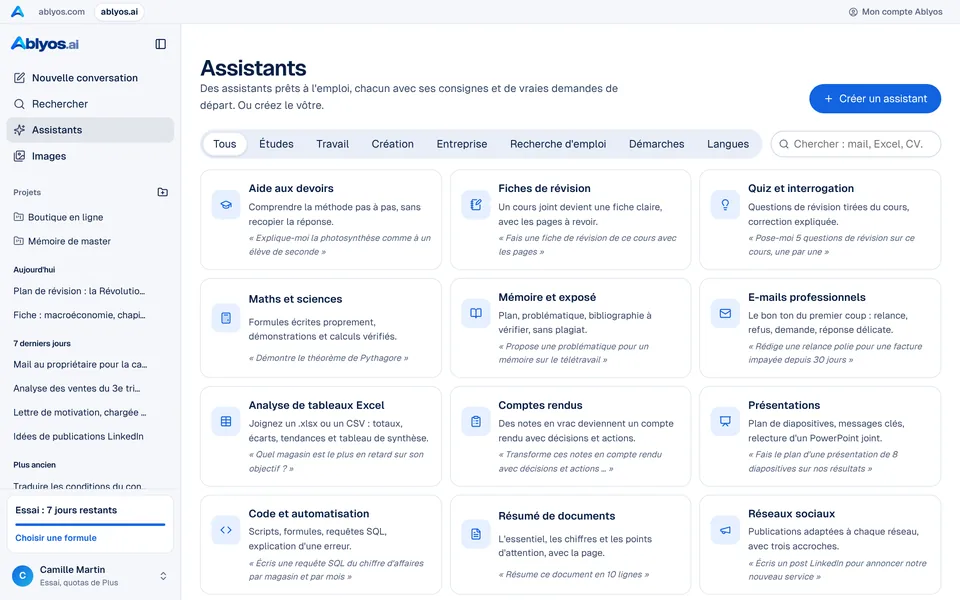Click the magnifier icon in the assistant search box
960x600 pixels.
point(784,144)
